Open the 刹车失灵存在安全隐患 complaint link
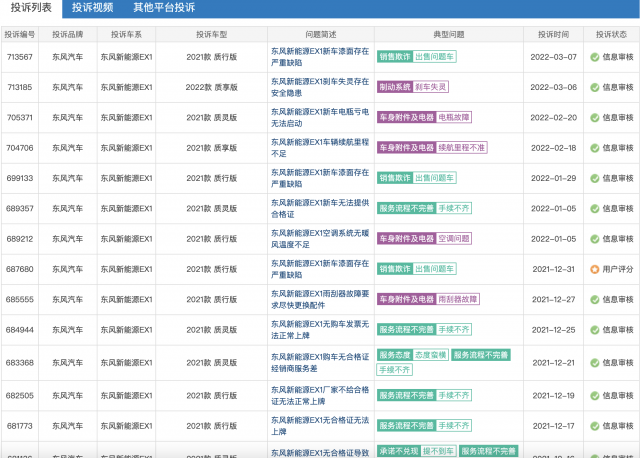Viewport: 640px width, 458px height. (320, 87)
